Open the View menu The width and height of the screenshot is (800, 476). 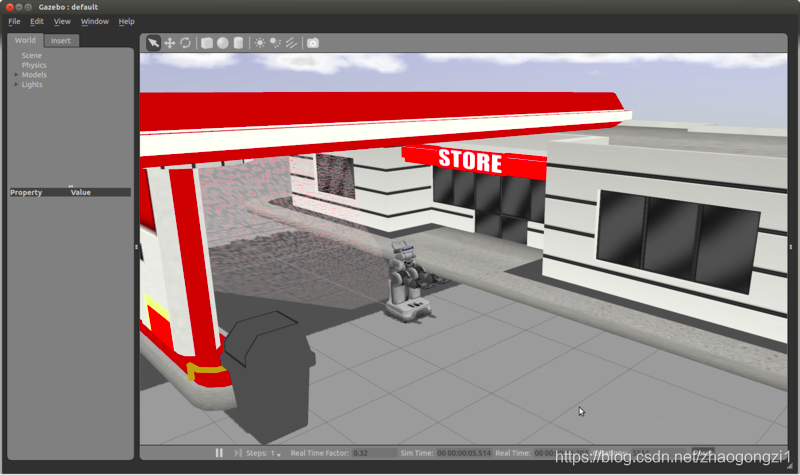(x=62, y=21)
